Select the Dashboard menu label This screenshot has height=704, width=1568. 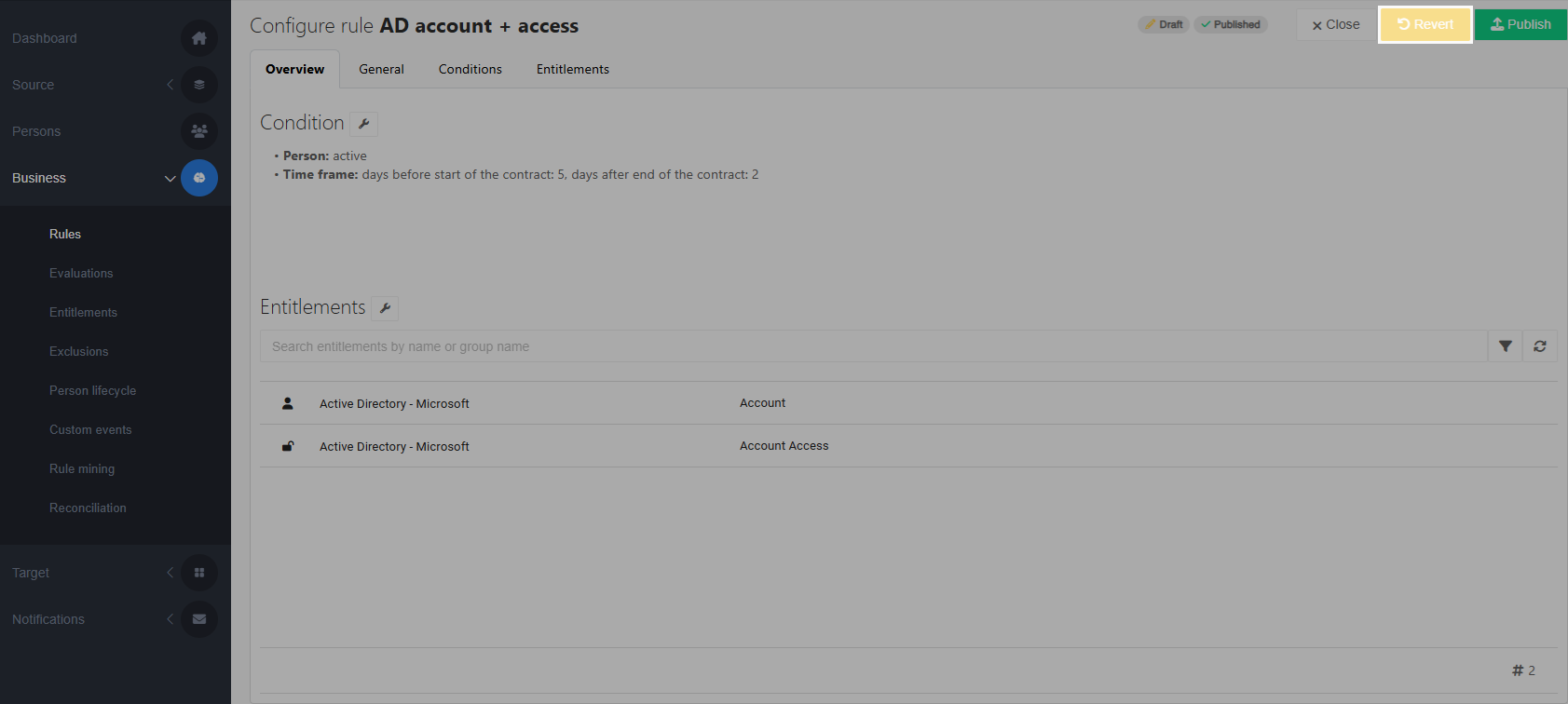coord(45,38)
